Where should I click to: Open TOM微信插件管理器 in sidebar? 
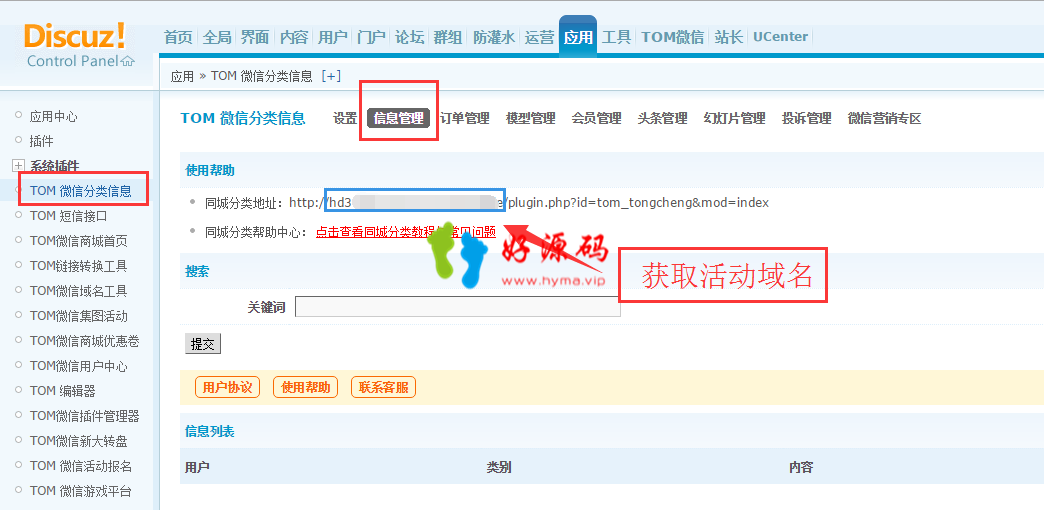(85, 416)
